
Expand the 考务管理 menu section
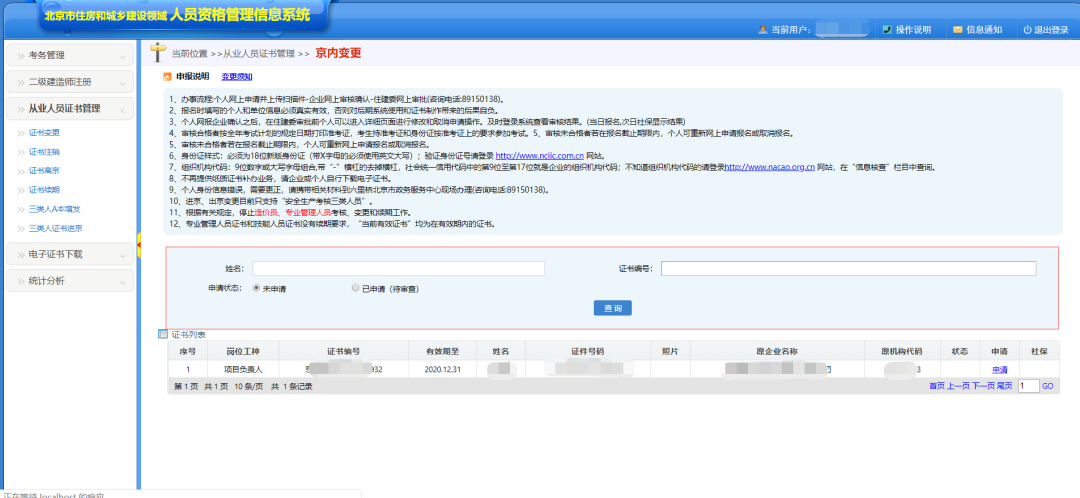69,55
